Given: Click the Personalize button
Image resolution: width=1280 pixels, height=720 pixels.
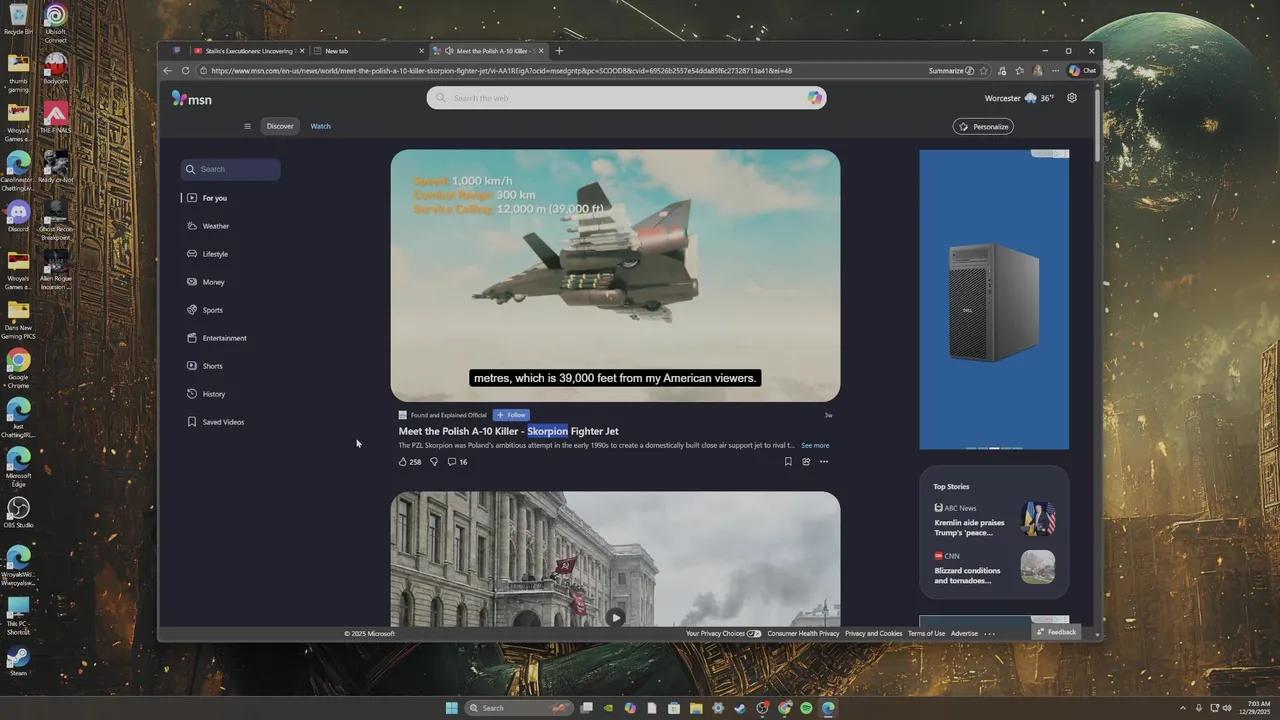Looking at the screenshot, I should pos(983,127).
